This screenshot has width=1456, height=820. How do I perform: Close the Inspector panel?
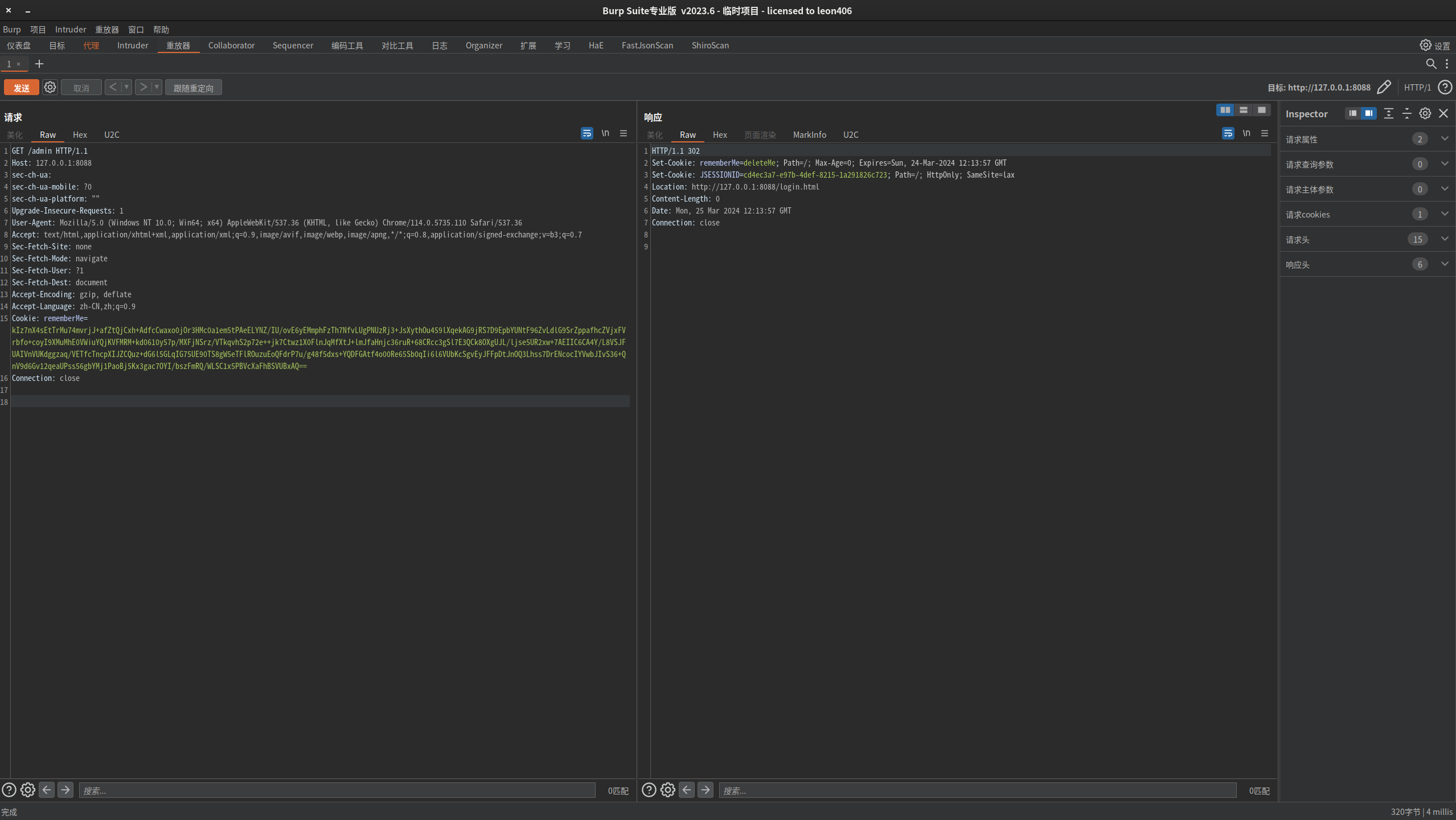[1443, 113]
